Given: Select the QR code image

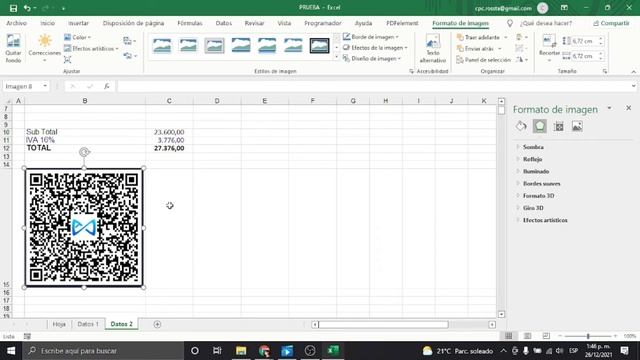Looking at the screenshot, I should click(x=84, y=228).
